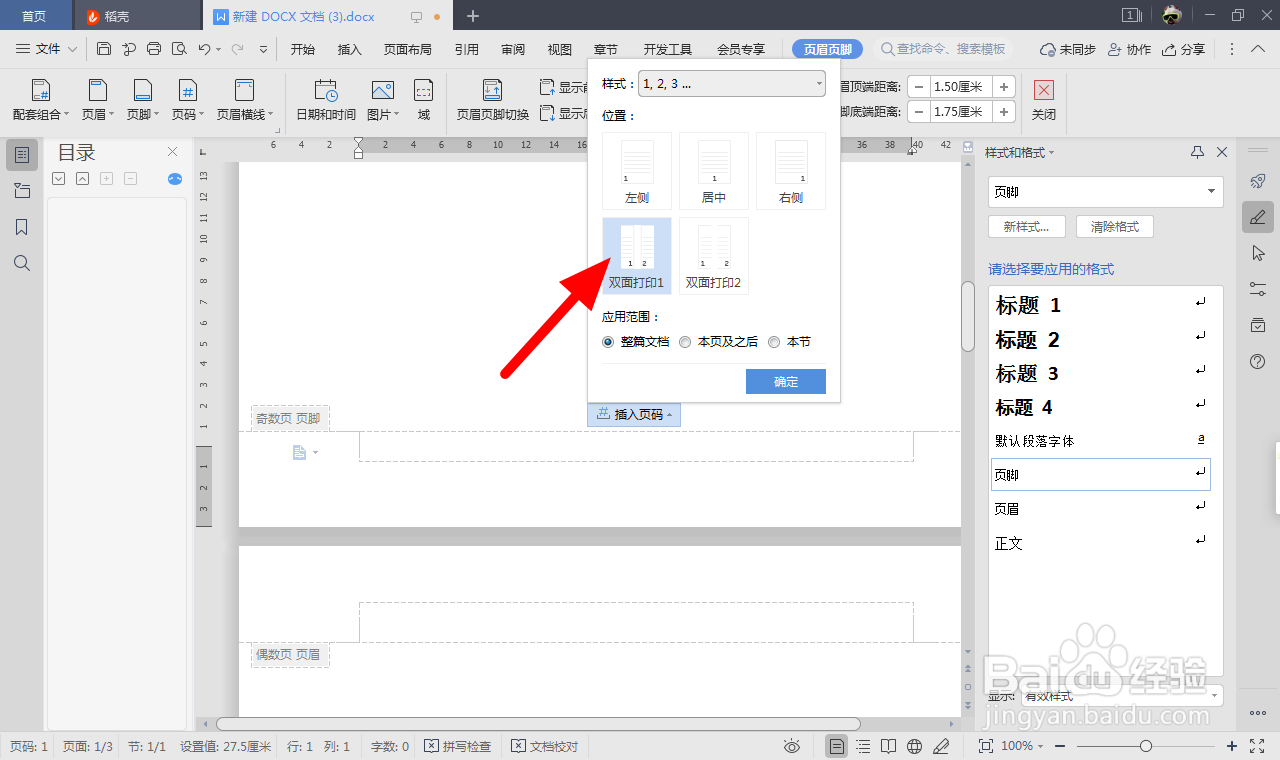Click the 查找命令 search box
Screen dimensions: 1280x760
[944, 49]
